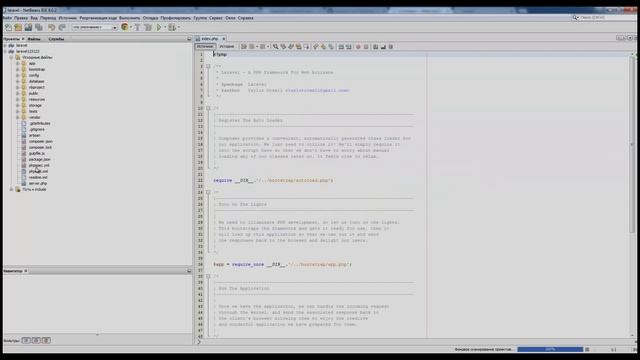Close the index.php editor tab
The width and height of the screenshot is (640, 360).
[224, 39]
